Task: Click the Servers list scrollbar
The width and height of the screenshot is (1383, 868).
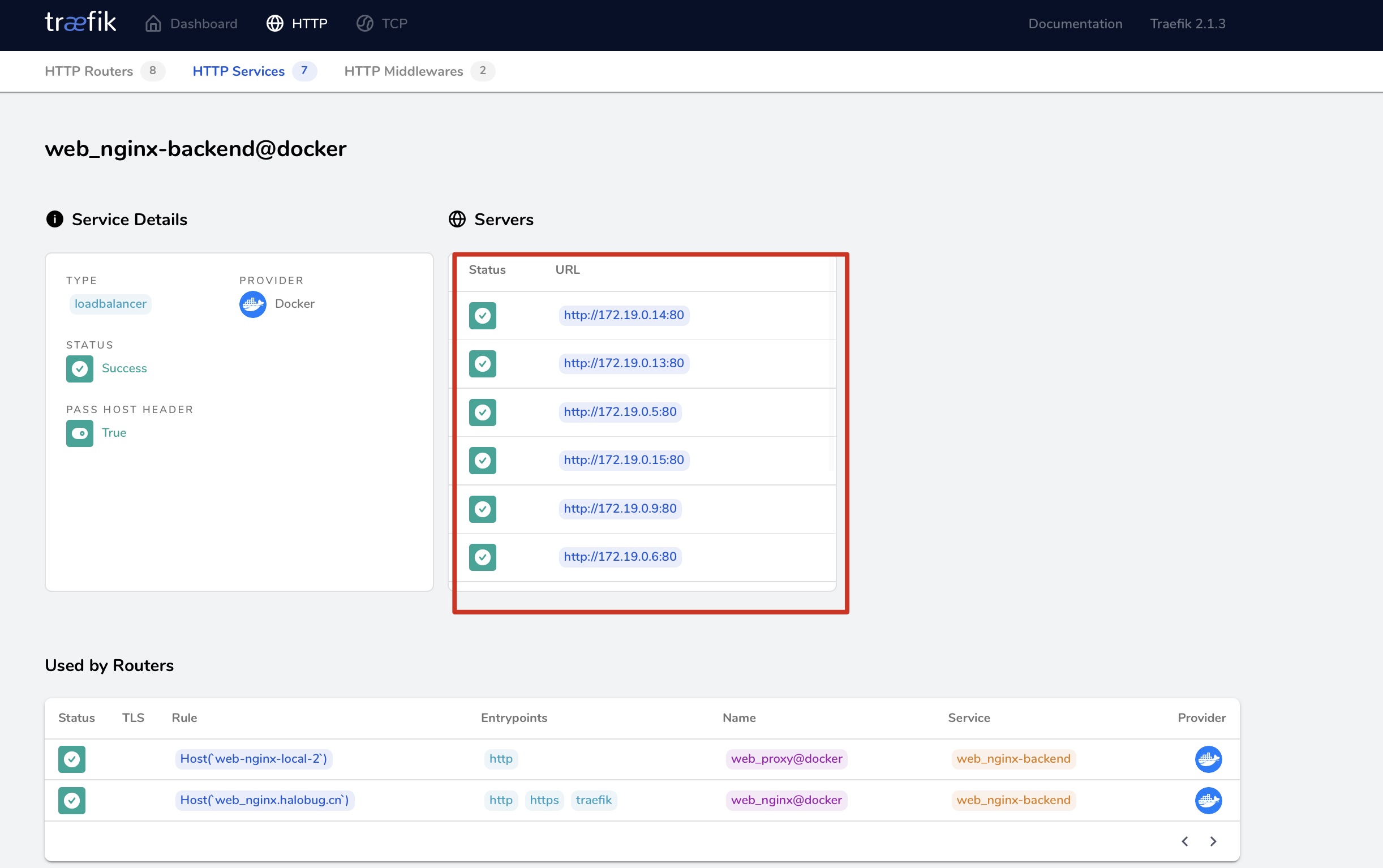Action: [832, 364]
